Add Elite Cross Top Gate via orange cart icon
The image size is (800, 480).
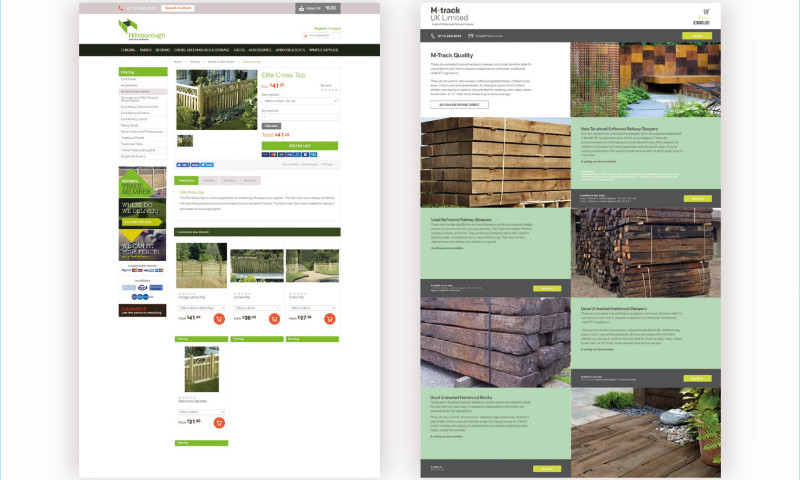219,422
